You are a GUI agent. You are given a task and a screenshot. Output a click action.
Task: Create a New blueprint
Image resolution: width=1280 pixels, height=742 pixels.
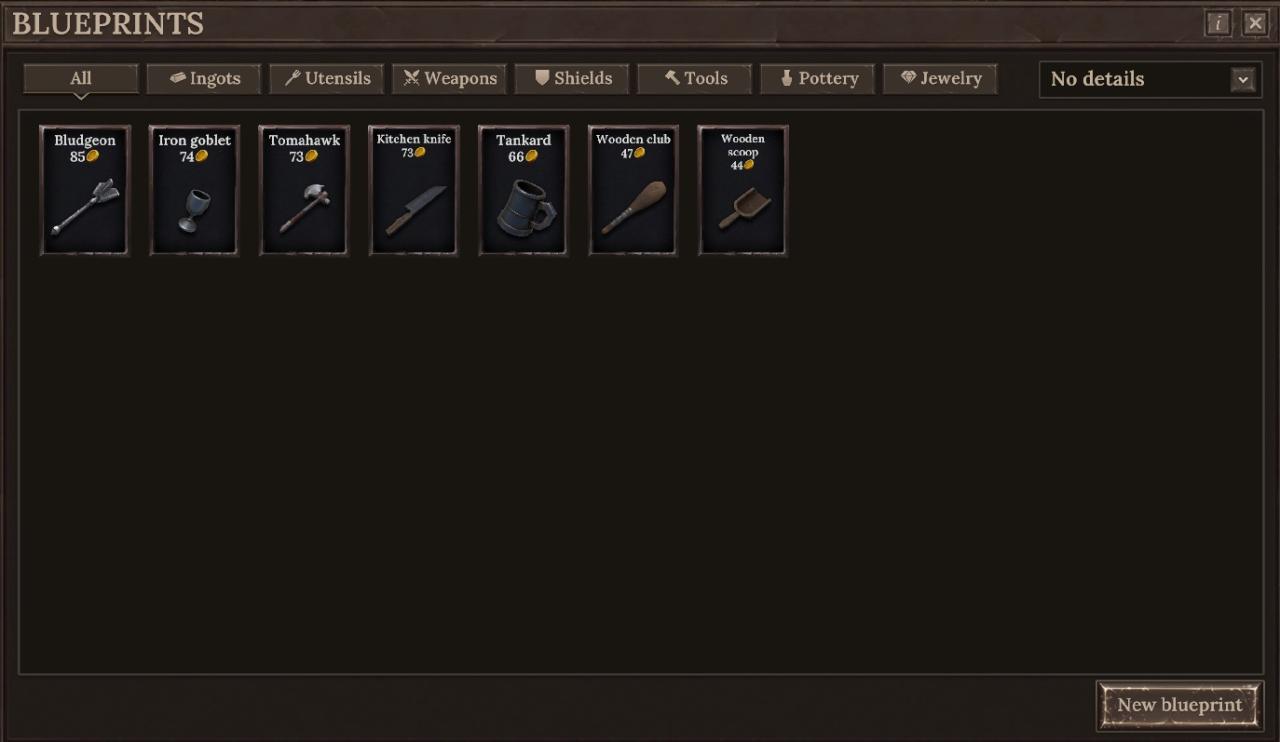coord(1180,705)
